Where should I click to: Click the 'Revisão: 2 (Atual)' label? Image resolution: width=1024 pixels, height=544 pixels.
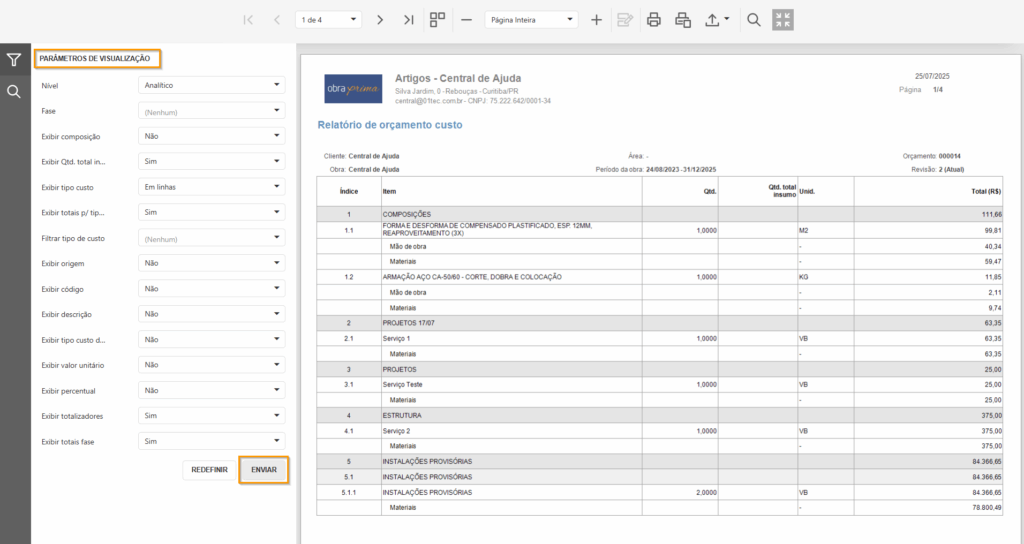(938, 169)
